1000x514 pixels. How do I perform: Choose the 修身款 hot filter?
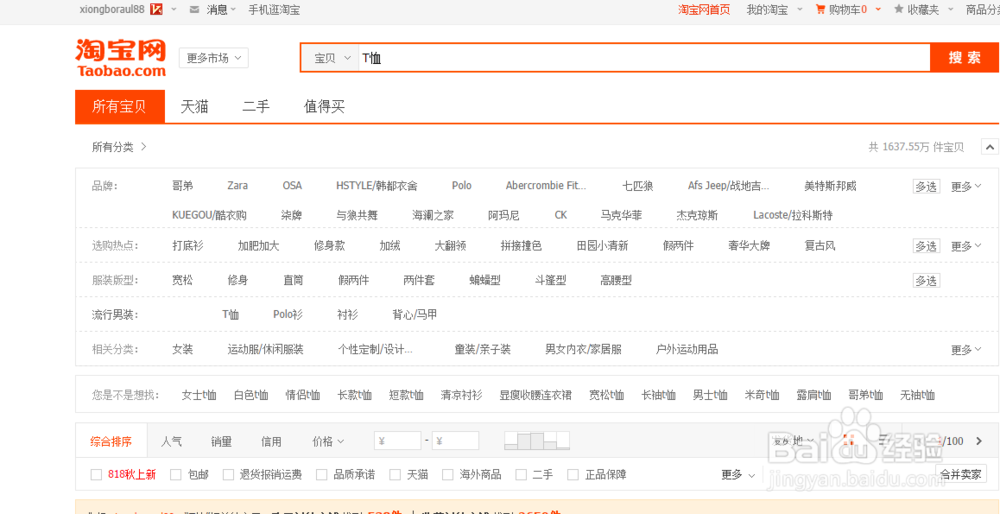point(329,246)
